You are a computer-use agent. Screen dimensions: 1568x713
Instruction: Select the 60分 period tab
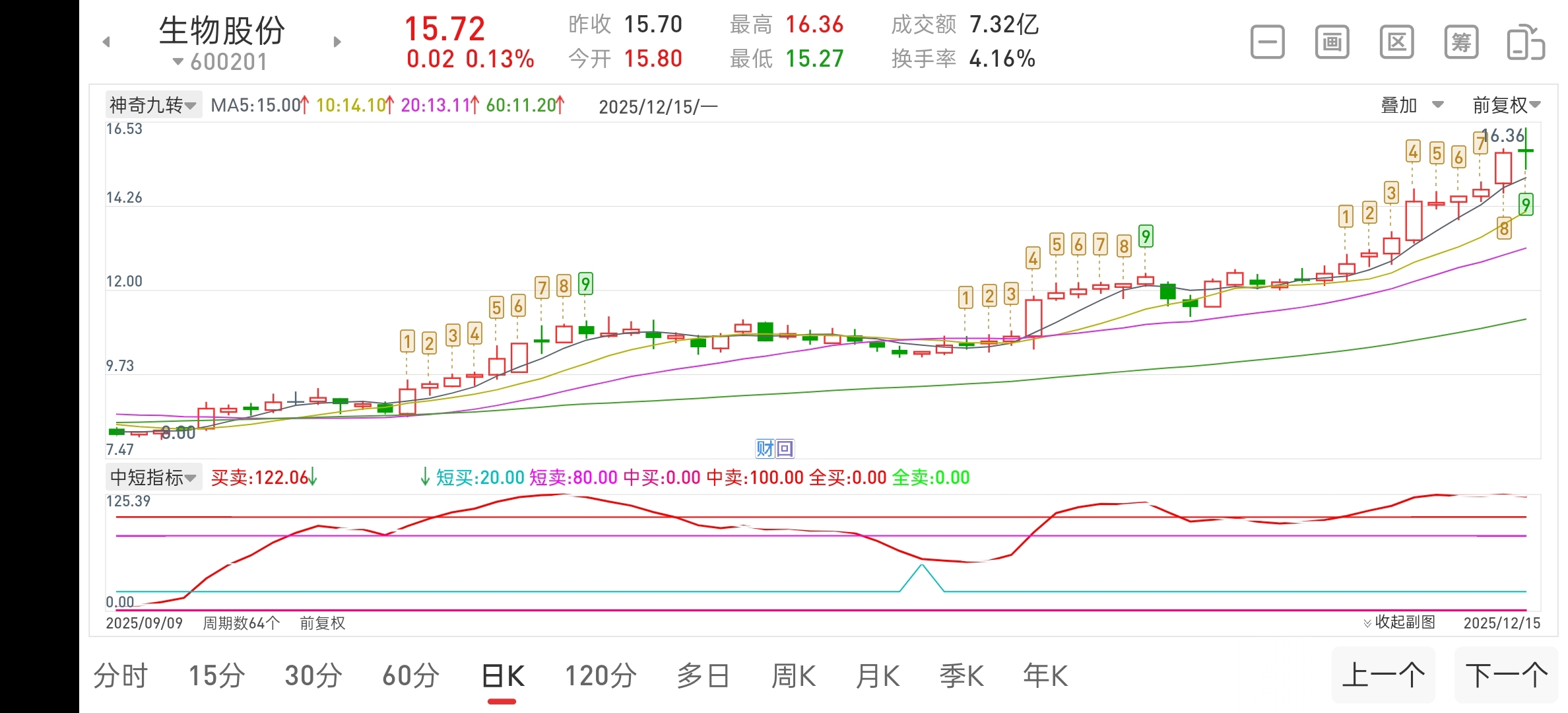[x=410, y=676]
